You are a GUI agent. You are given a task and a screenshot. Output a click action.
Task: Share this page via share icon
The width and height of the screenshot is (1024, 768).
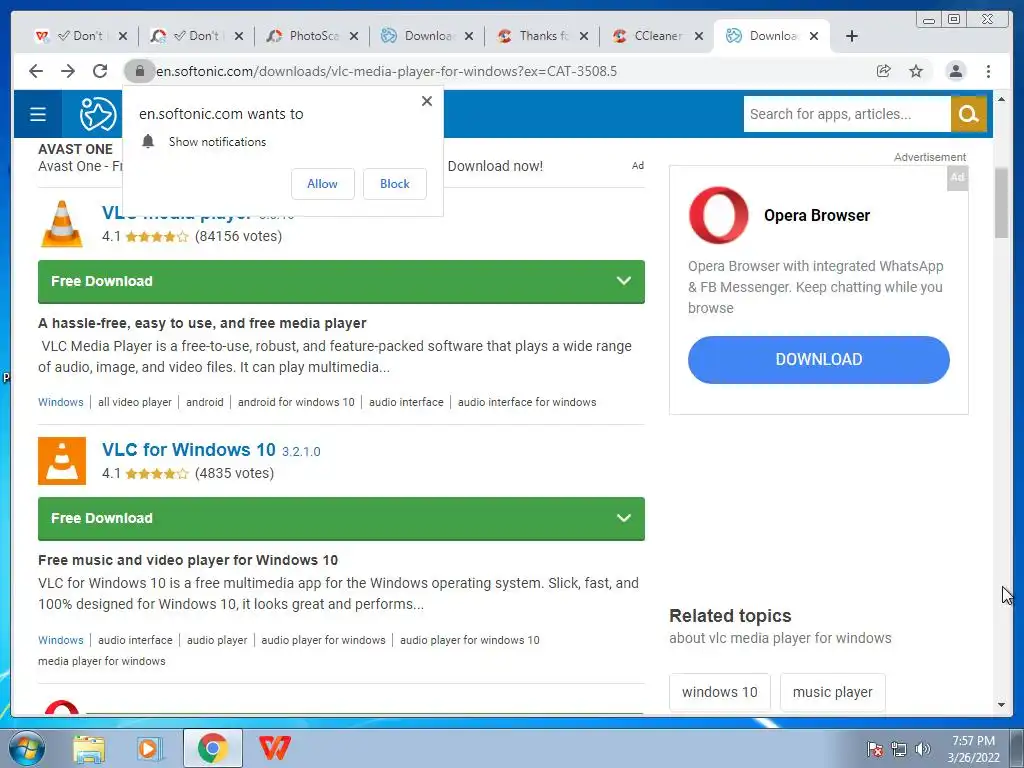coord(883,71)
